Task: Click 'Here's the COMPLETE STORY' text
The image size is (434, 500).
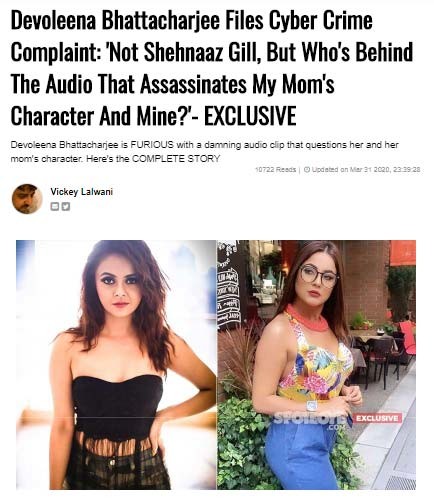Action: click(x=153, y=159)
